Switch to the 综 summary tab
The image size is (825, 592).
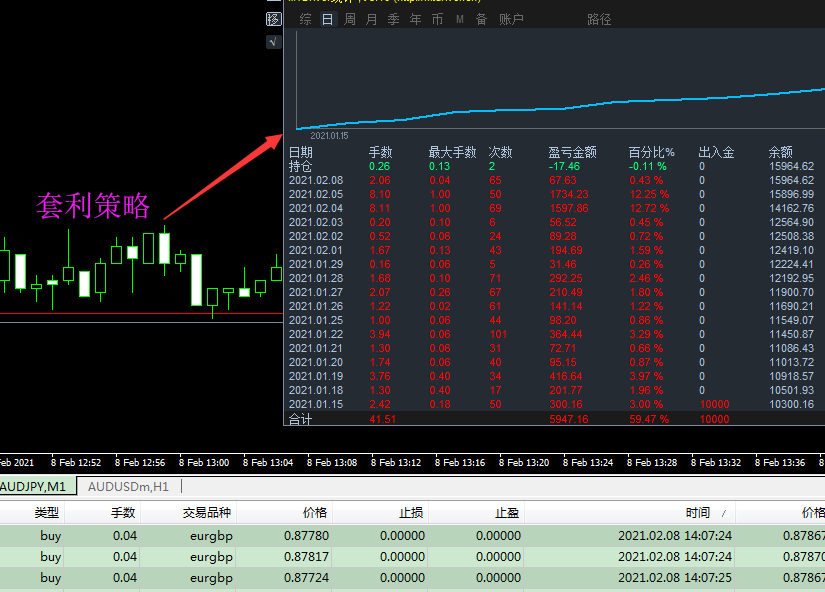[306, 19]
